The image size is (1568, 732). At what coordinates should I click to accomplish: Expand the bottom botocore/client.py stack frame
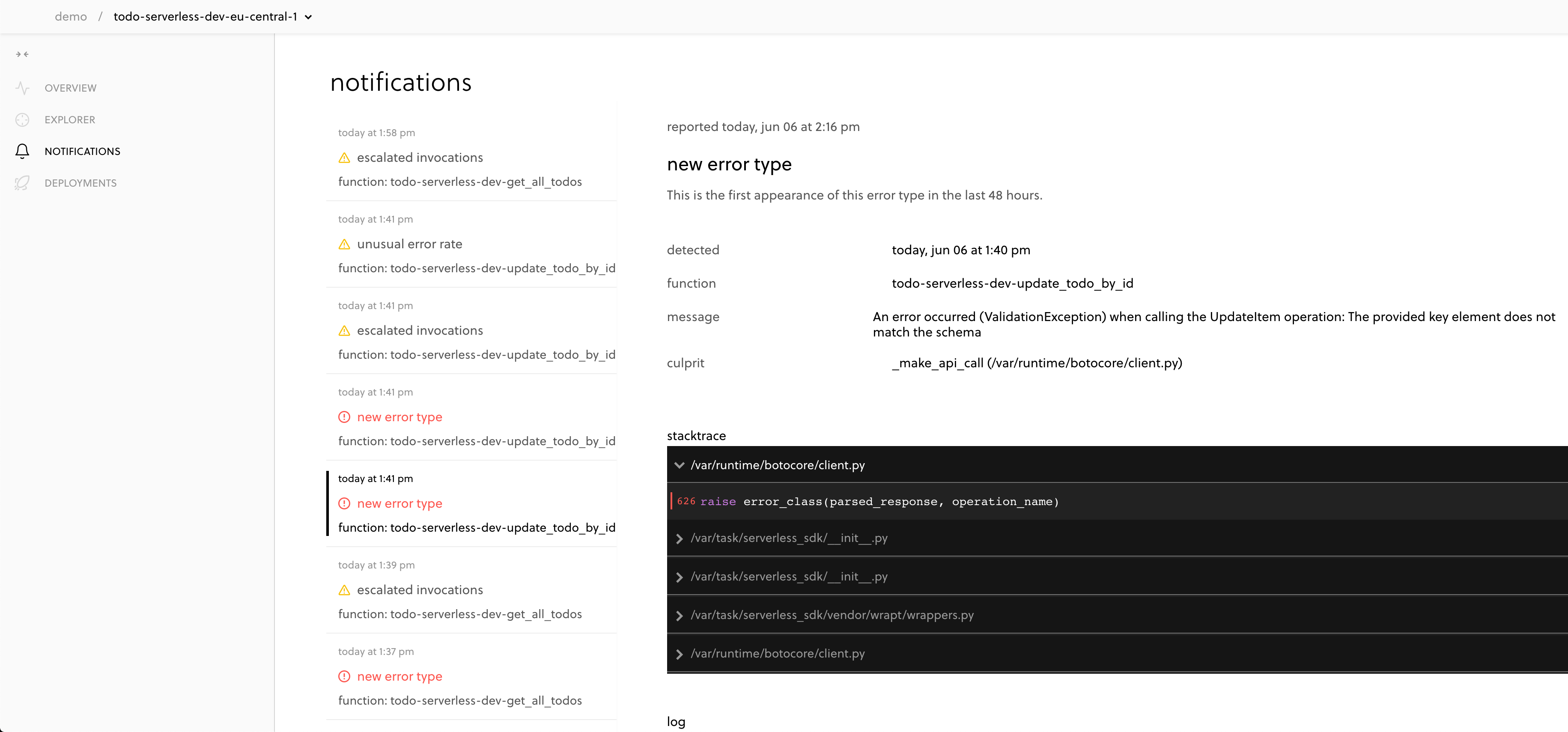(x=679, y=654)
